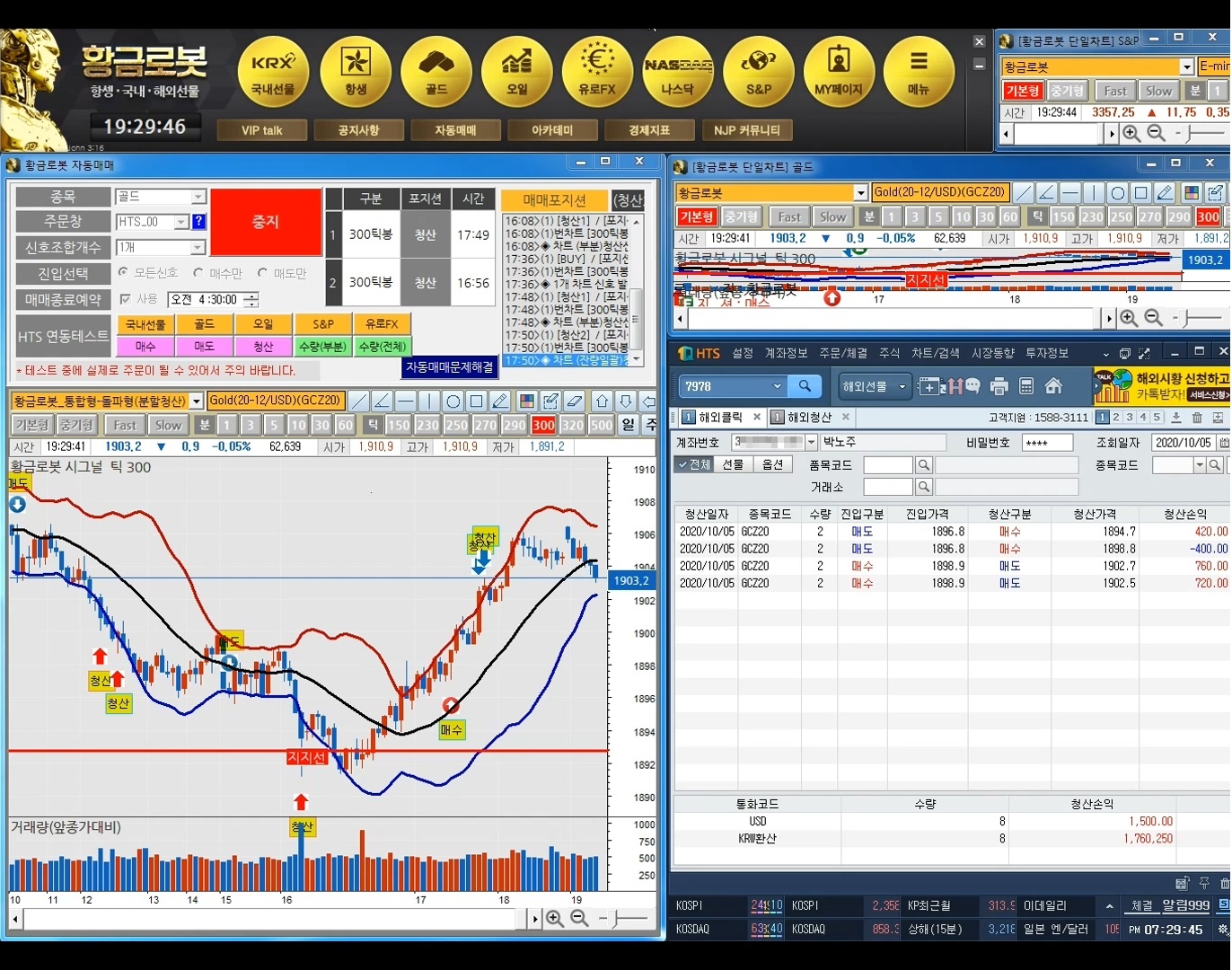Image resolution: width=1232 pixels, height=970 pixels.
Task: Open the 계좌번호 dropdown arrow in HTS
Action: coord(811,442)
